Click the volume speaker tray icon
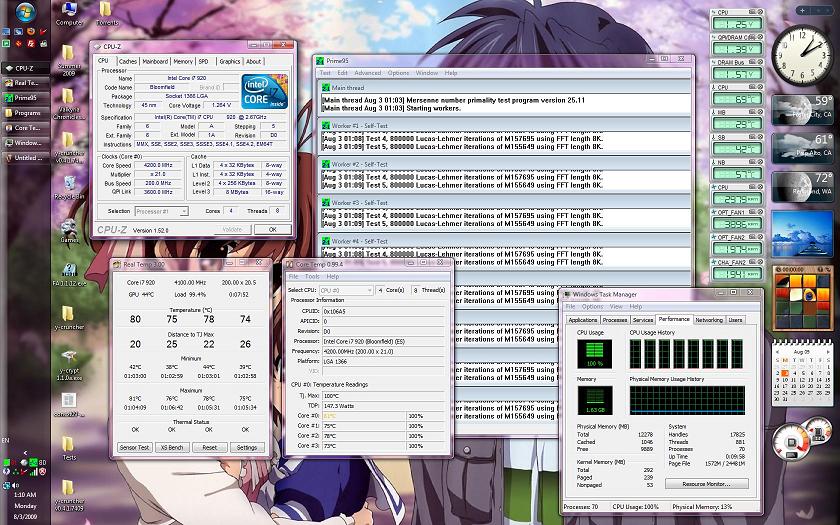The width and height of the screenshot is (840, 525). [x=14, y=486]
